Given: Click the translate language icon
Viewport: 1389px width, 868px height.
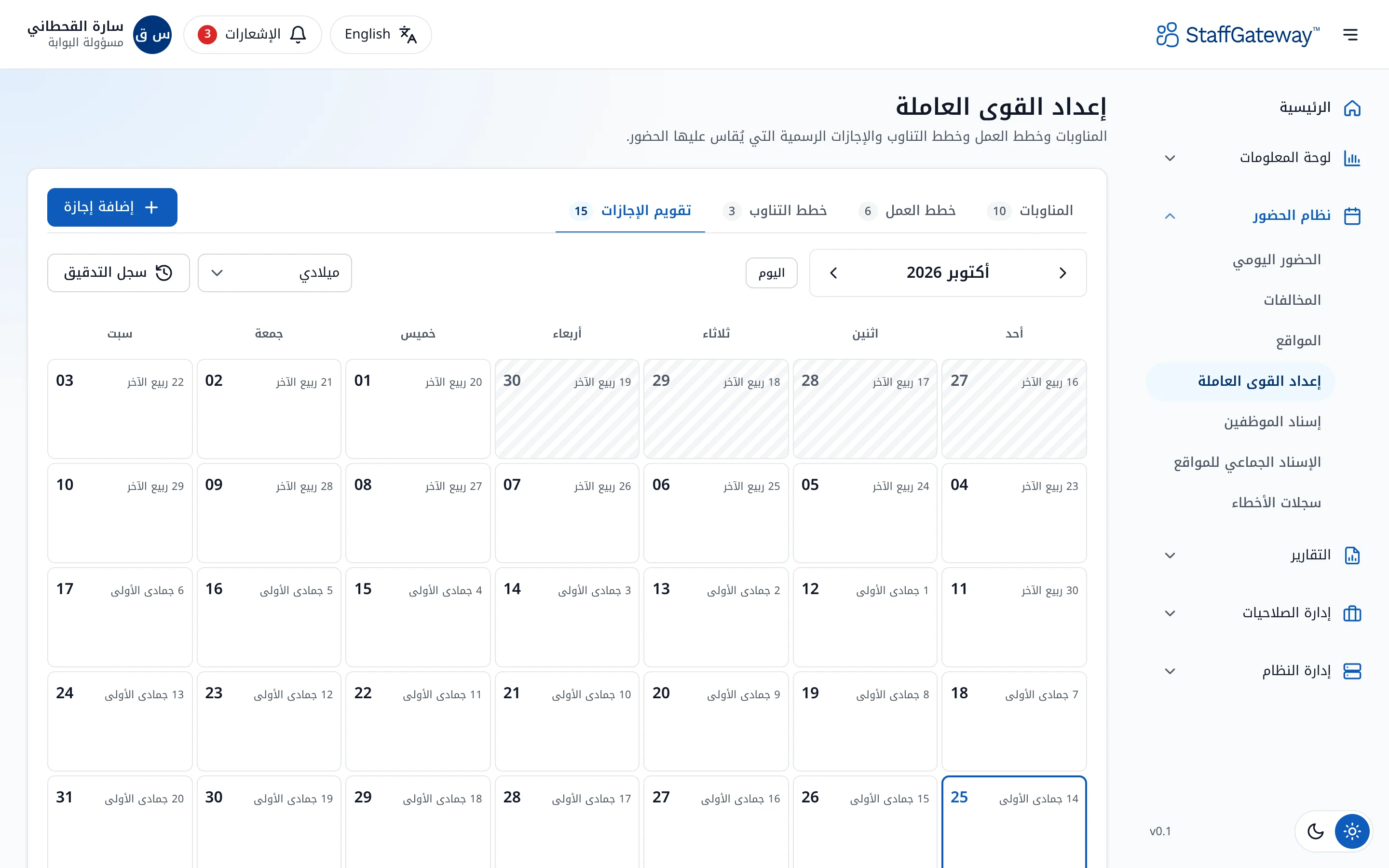Looking at the screenshot, I should [x=408, y=34].
